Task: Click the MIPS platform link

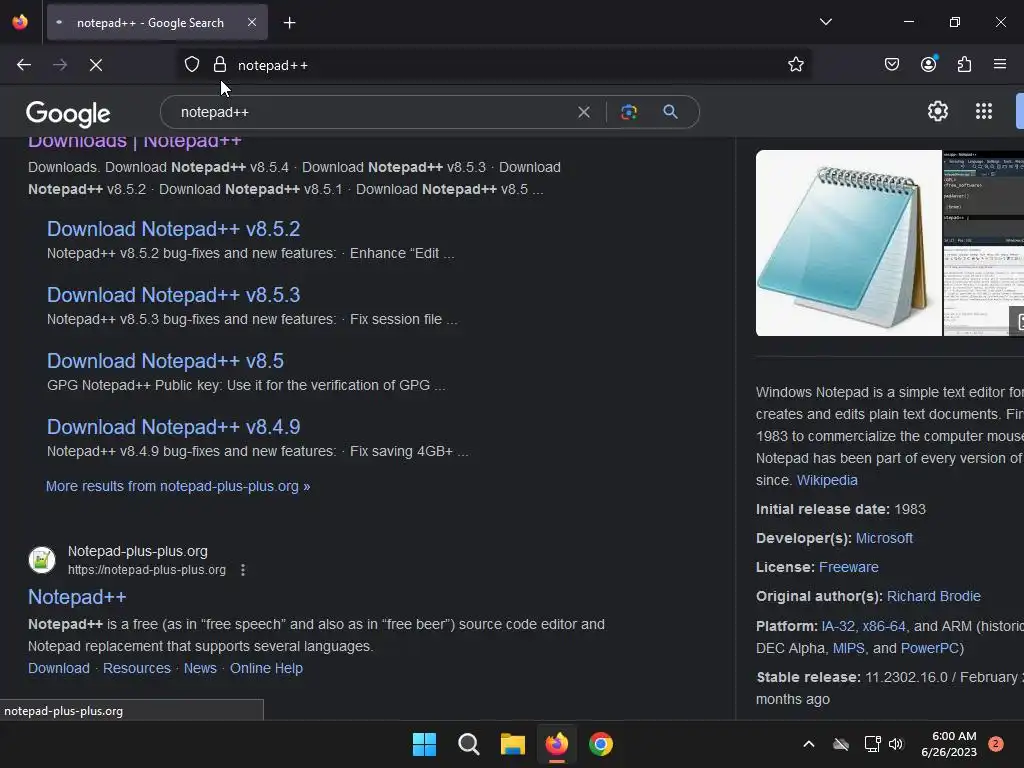Action: coord(848,648)
